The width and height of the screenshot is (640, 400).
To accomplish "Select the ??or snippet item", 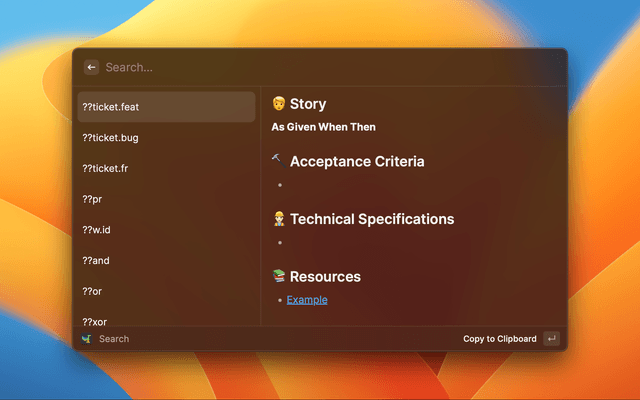I will (166, 291).
